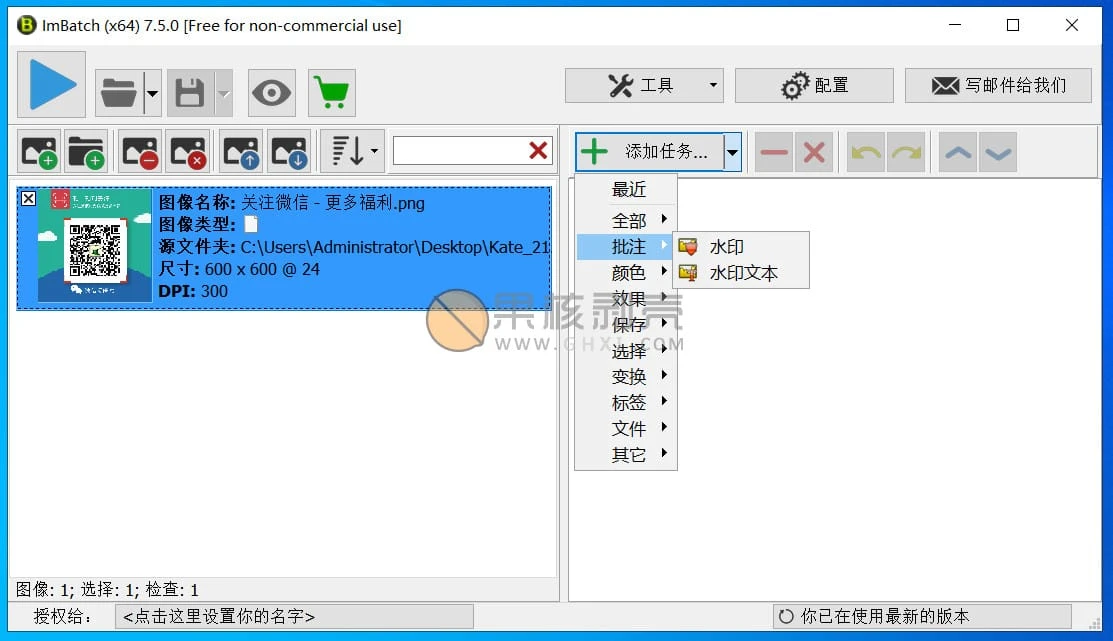Screen dimensions: 1113x641
Task: Click the 图像: 1; 选择: 1; 检查: 1 status
Action: [x=107, y=589]
